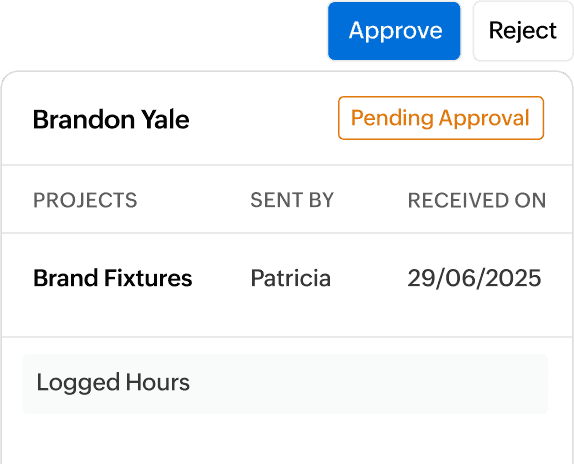Click the blue Approve button

pos(394,31)
